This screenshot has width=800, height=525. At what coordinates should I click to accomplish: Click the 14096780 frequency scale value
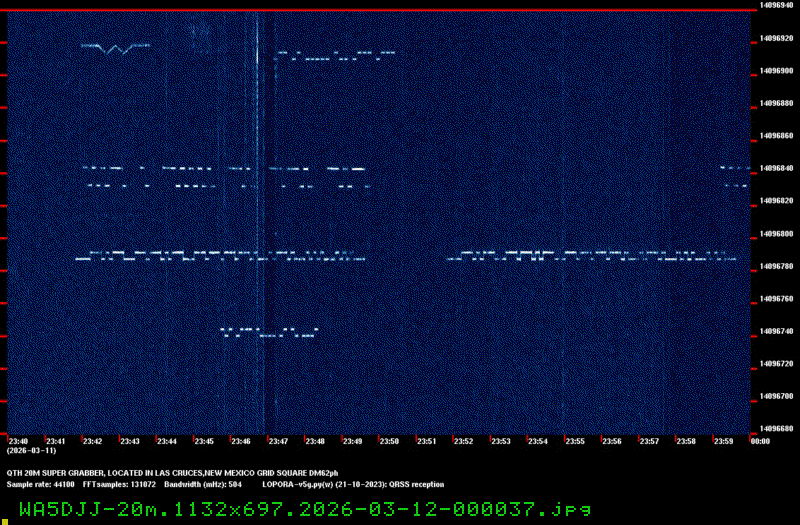pyautogui.click(x=777, y=266)
